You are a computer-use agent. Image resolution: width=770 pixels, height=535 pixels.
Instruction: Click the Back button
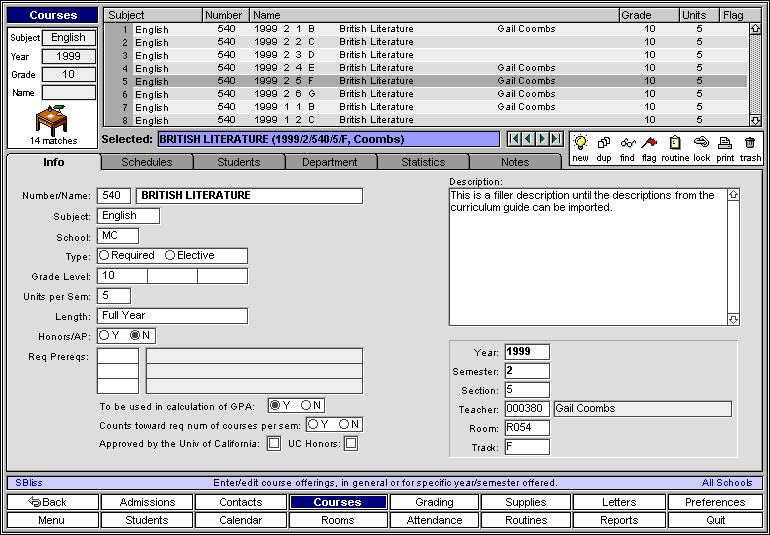click(53, 502)
